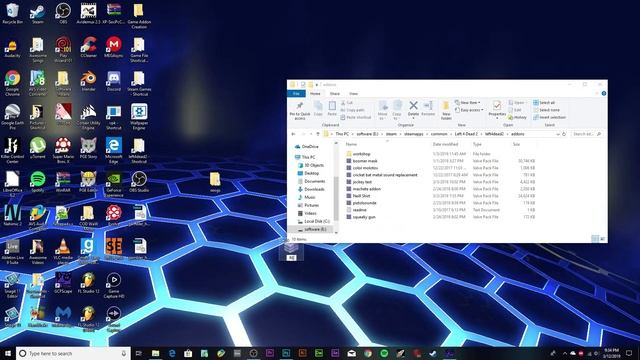Select the Discord desktop shortcut
The width and height of the screenshot is (640, 360).
tap(113, 81)
